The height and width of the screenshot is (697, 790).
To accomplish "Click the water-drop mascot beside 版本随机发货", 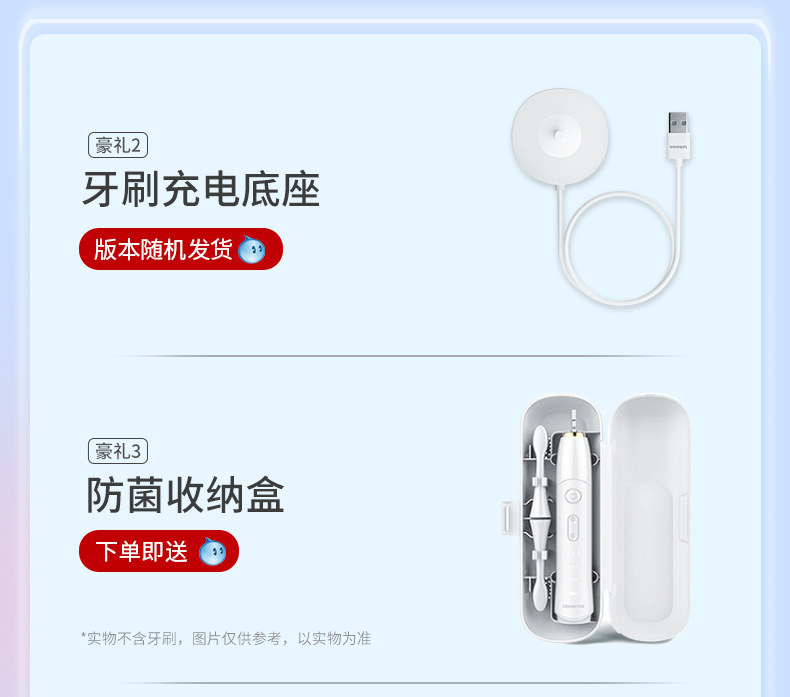I will click(x=252, y=249).
